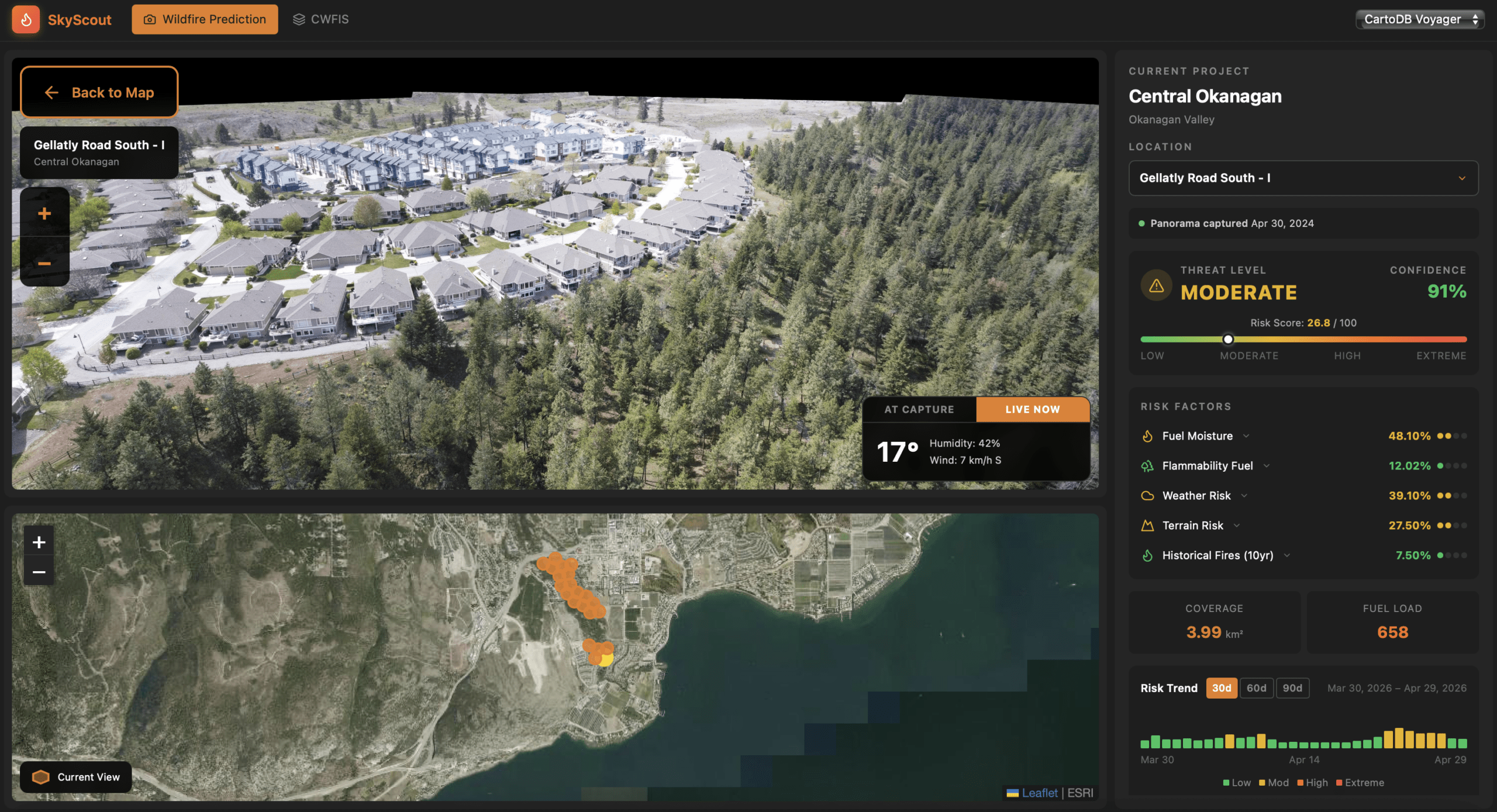
Task: Zoom in on the satellite map
Action: [39, 542]
